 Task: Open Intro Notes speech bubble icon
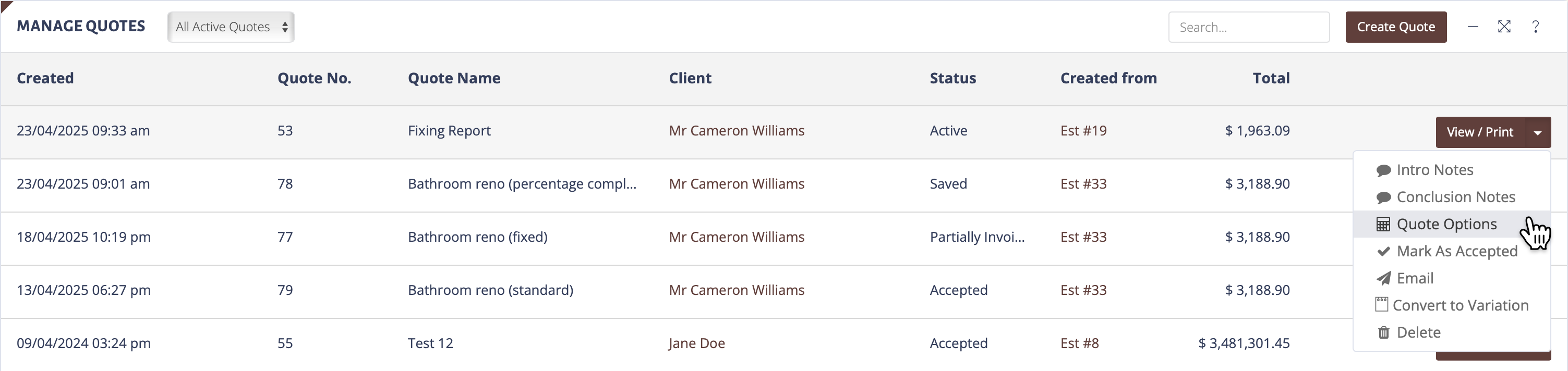tap(1383, 171)
